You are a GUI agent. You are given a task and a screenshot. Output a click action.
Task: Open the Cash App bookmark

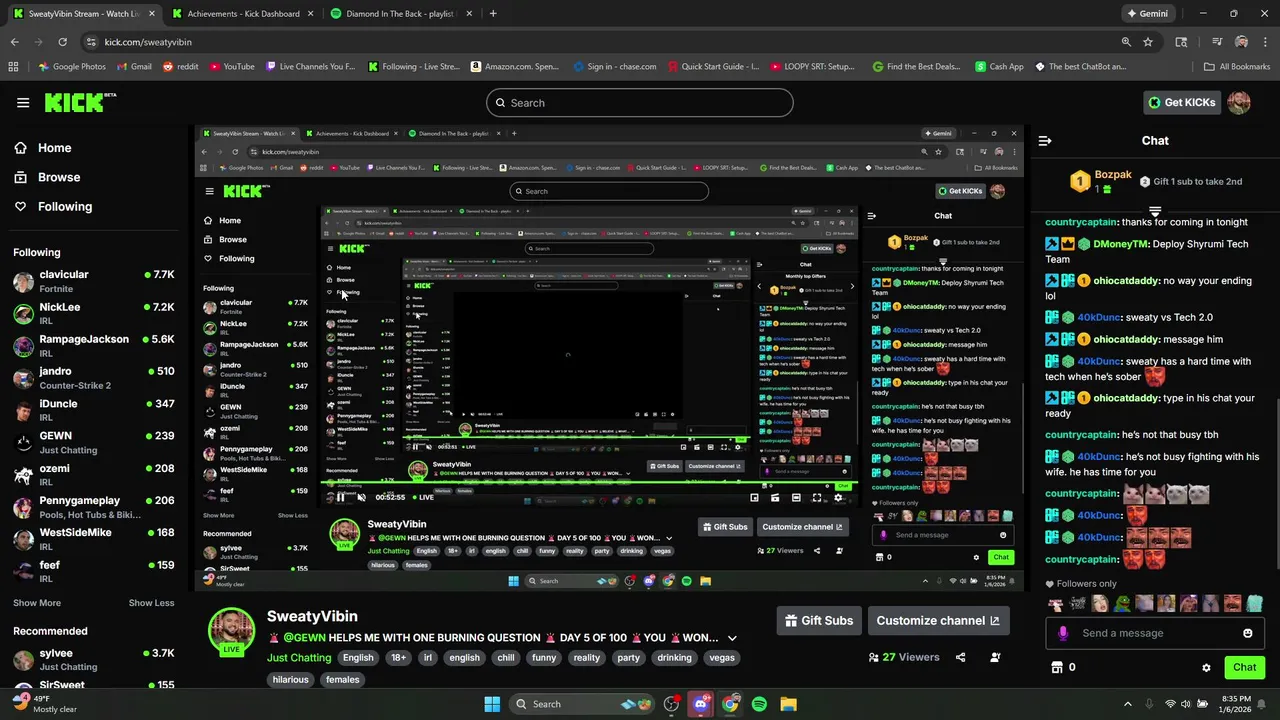(x=999, y=67)
